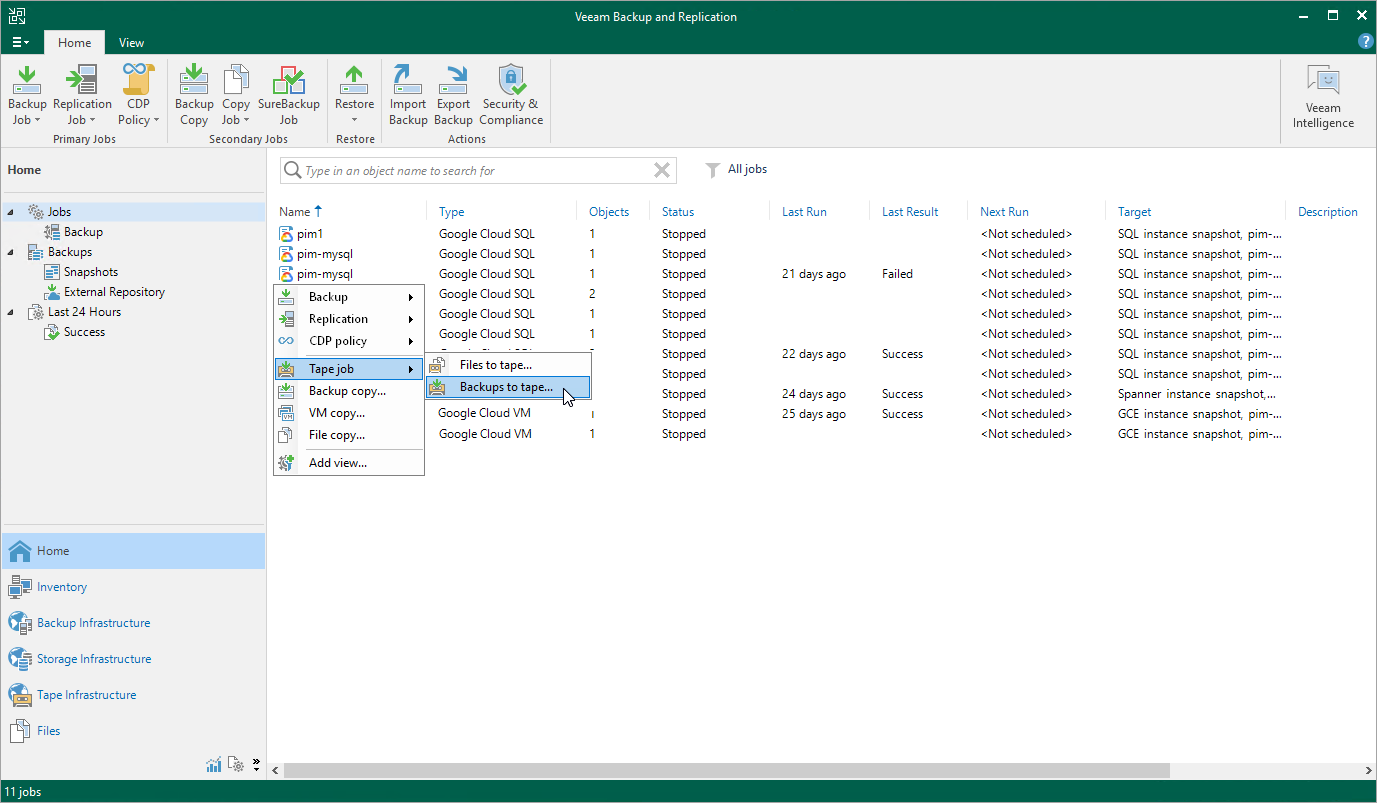1377x803 pixels.
Task: Open the main hamburger menu dropdown
Action: click(20, 43)
